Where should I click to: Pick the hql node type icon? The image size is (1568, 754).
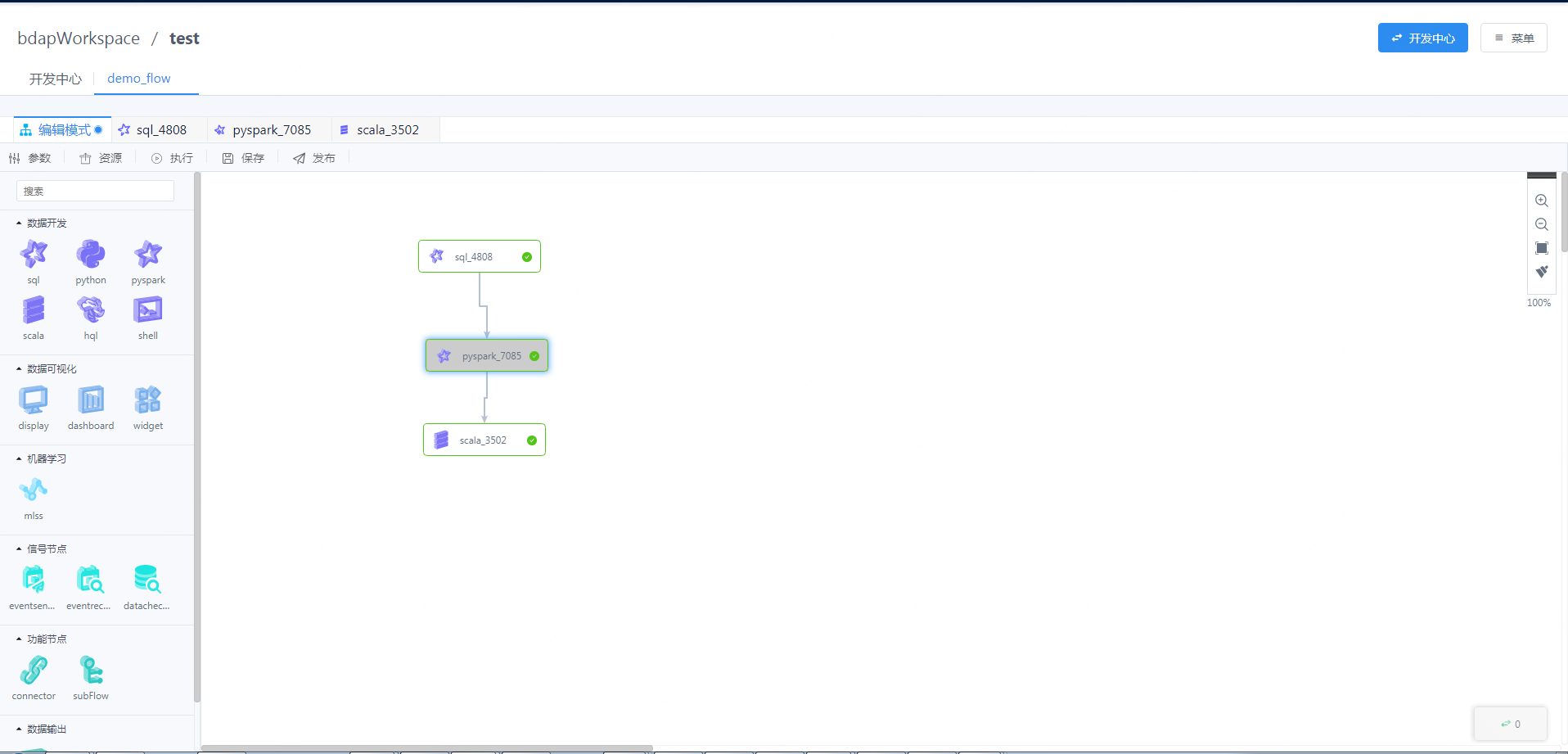(x=91, y=310)
